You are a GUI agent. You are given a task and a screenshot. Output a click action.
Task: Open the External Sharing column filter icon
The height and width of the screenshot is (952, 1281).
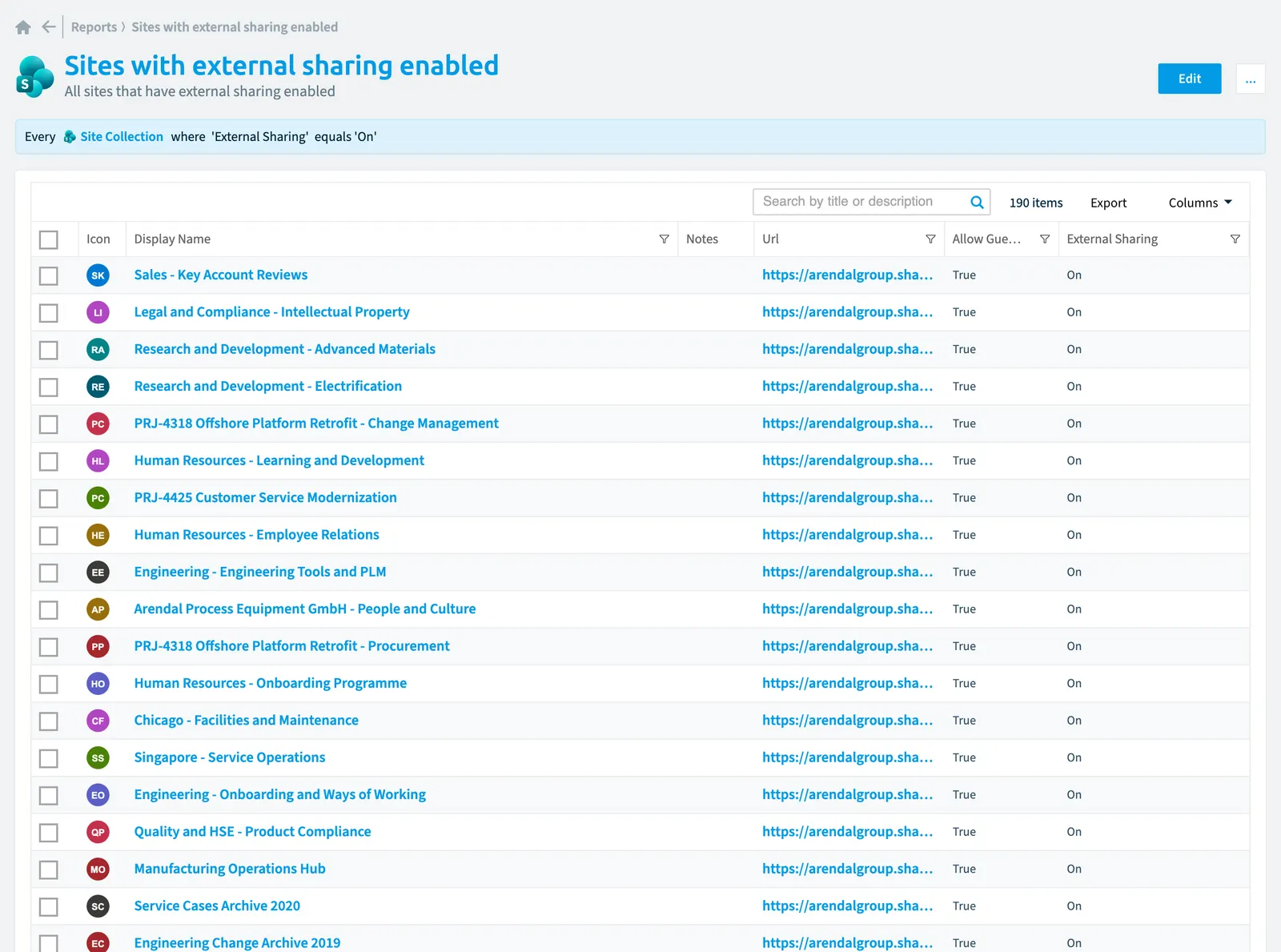coord(1235,239)
